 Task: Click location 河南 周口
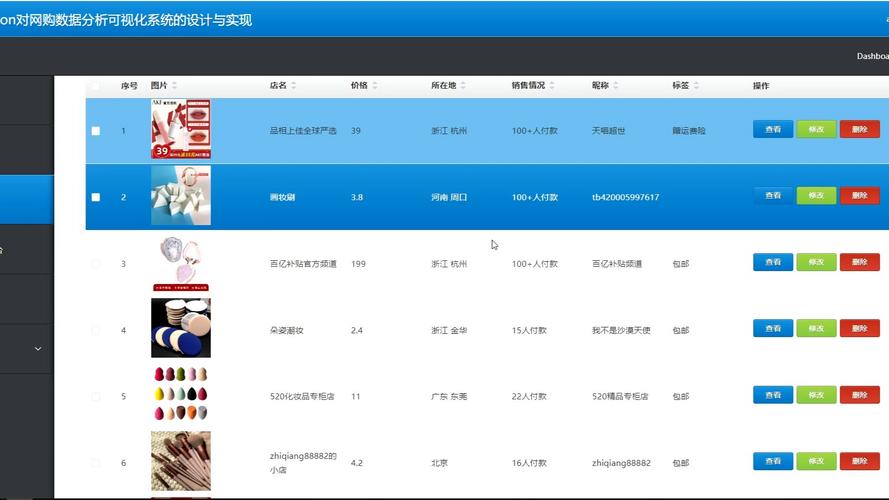[449, 197]
